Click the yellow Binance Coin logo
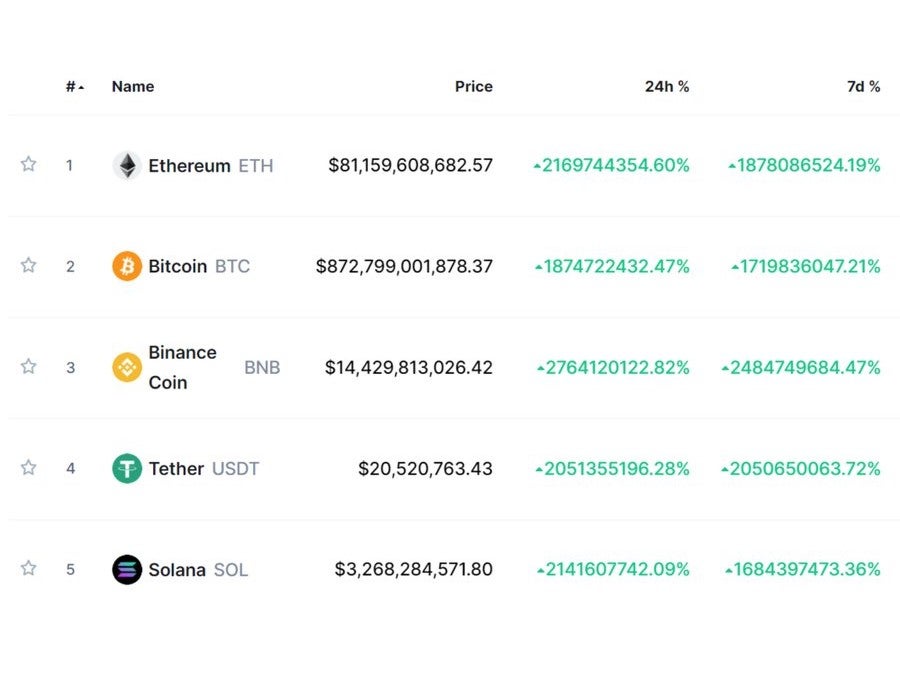Screen dimensions: 900x675 tap(127, 367)
